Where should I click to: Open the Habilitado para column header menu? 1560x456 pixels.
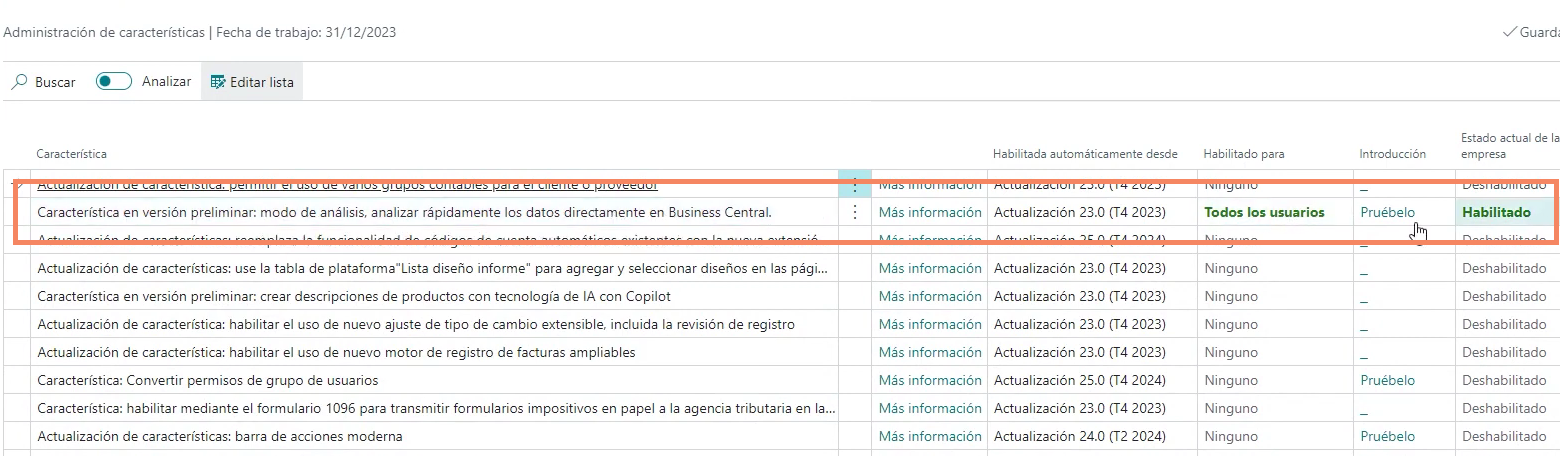tap(1244, 154)
